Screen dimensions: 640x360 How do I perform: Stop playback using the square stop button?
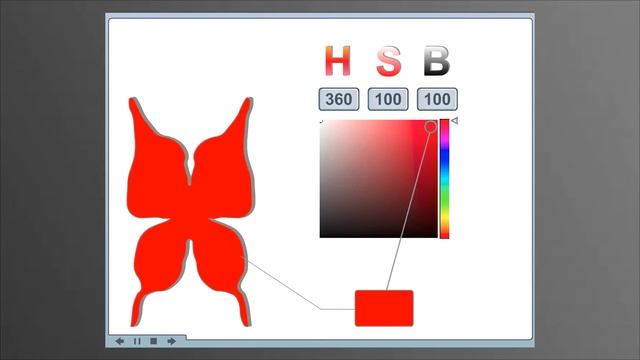[153, 341]
